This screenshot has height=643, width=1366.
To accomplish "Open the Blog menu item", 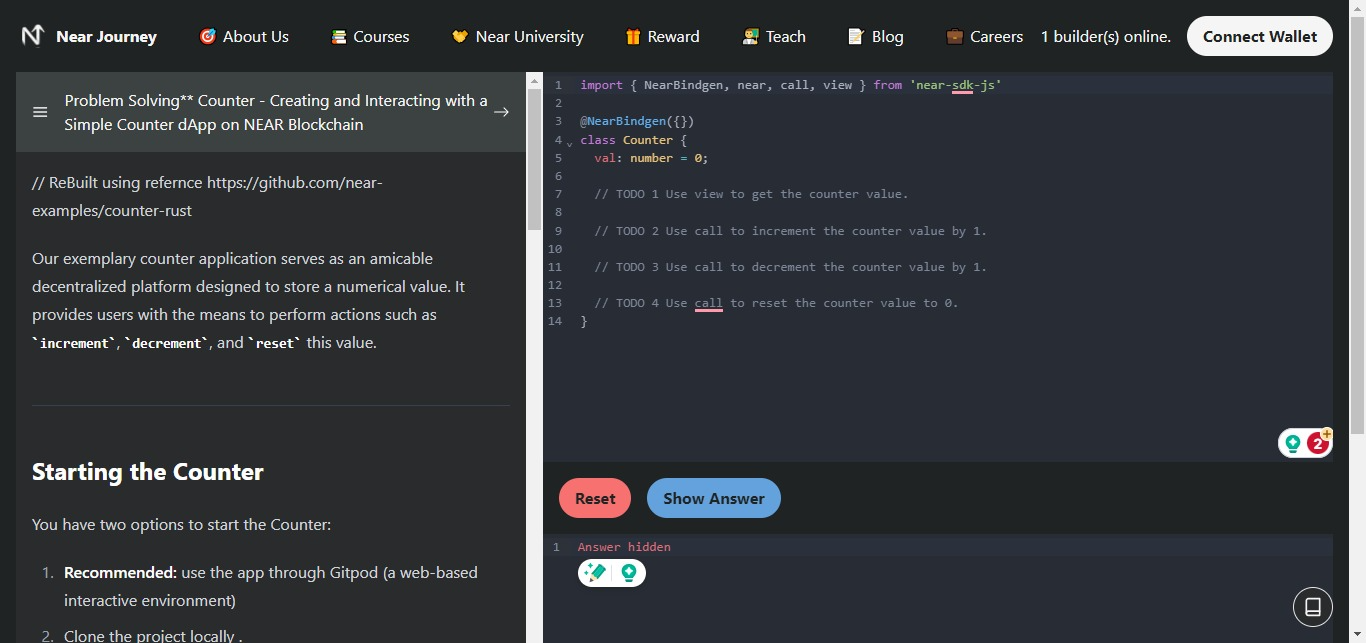I will point(876,36).
